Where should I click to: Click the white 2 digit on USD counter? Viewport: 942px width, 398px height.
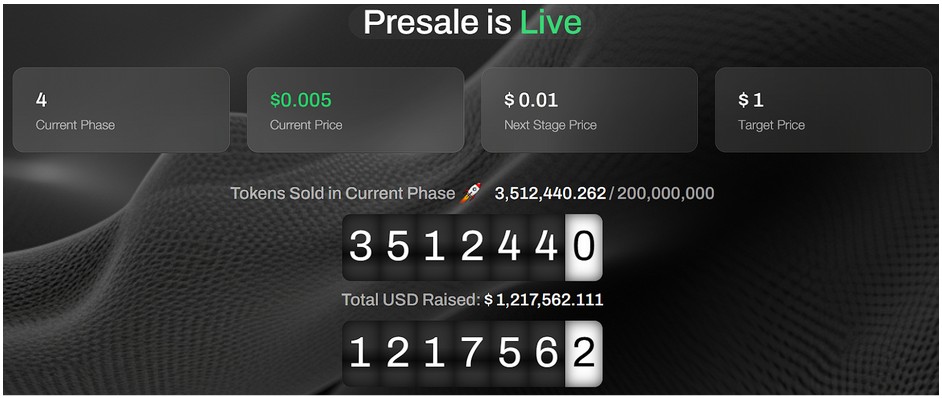(x=584, y=354)
